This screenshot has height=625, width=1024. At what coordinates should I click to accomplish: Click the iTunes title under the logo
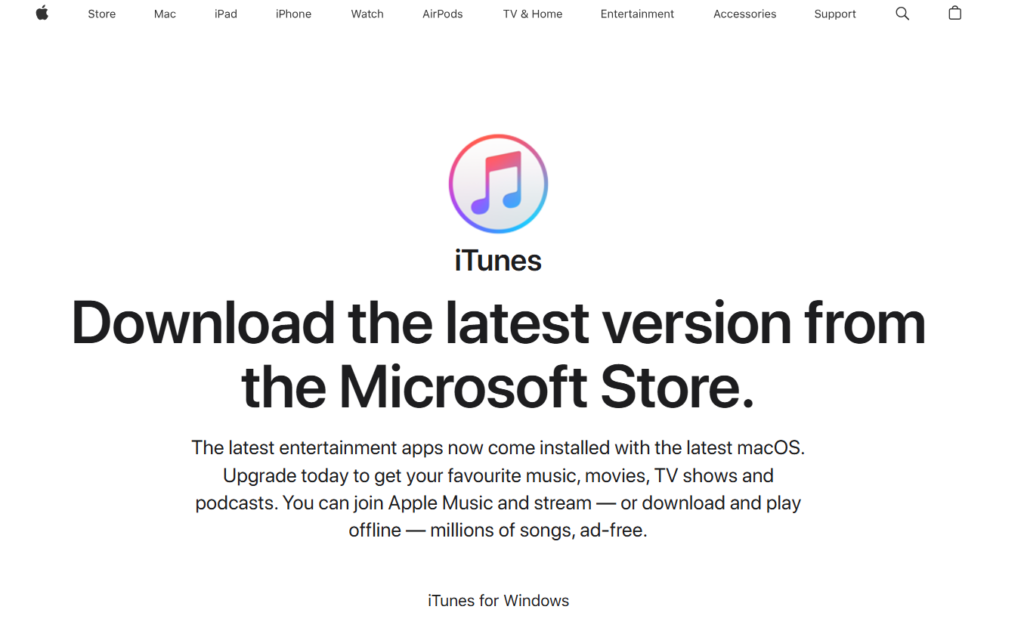click(x=498, y=261)
